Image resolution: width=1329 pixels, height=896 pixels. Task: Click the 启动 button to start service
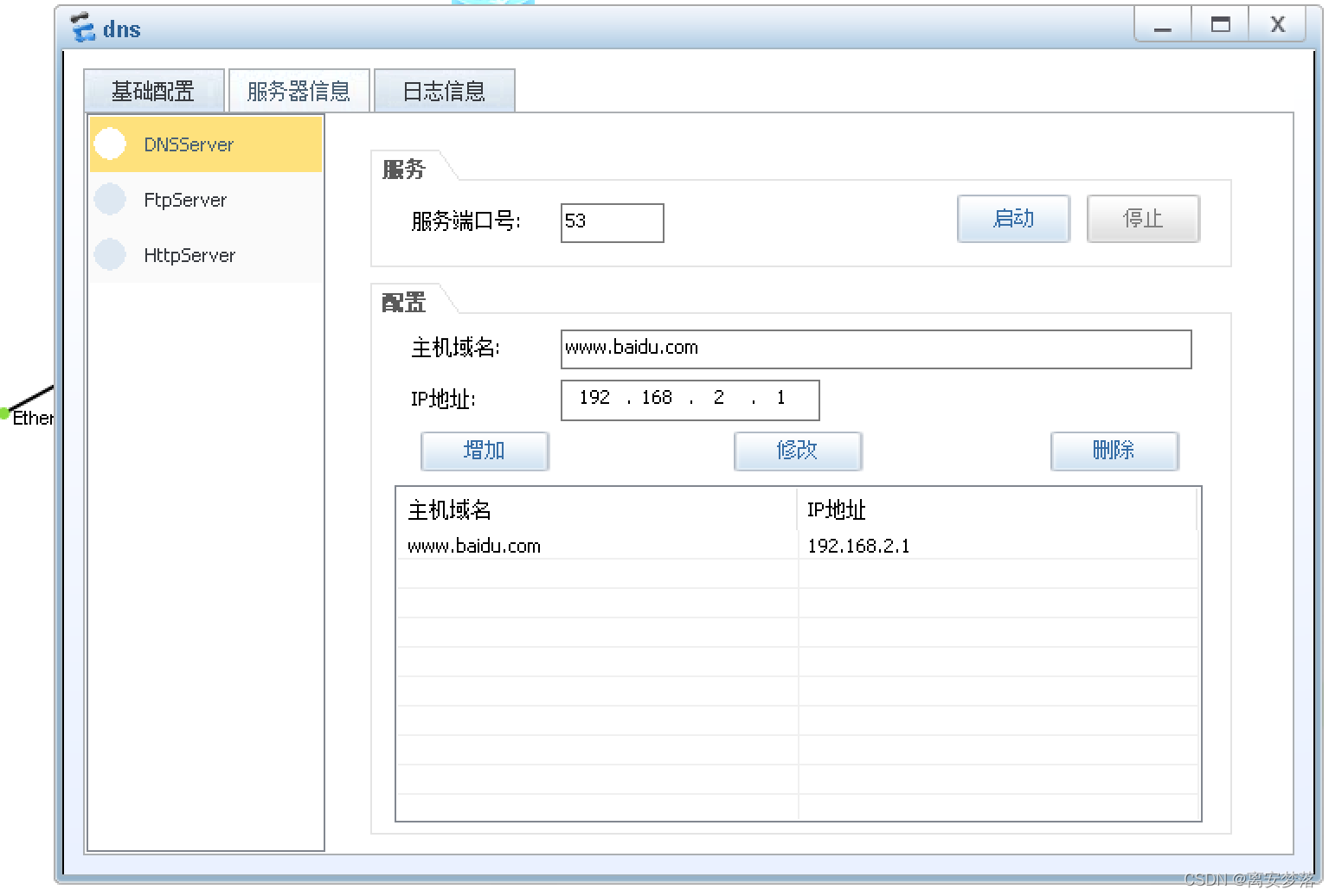1013,219
